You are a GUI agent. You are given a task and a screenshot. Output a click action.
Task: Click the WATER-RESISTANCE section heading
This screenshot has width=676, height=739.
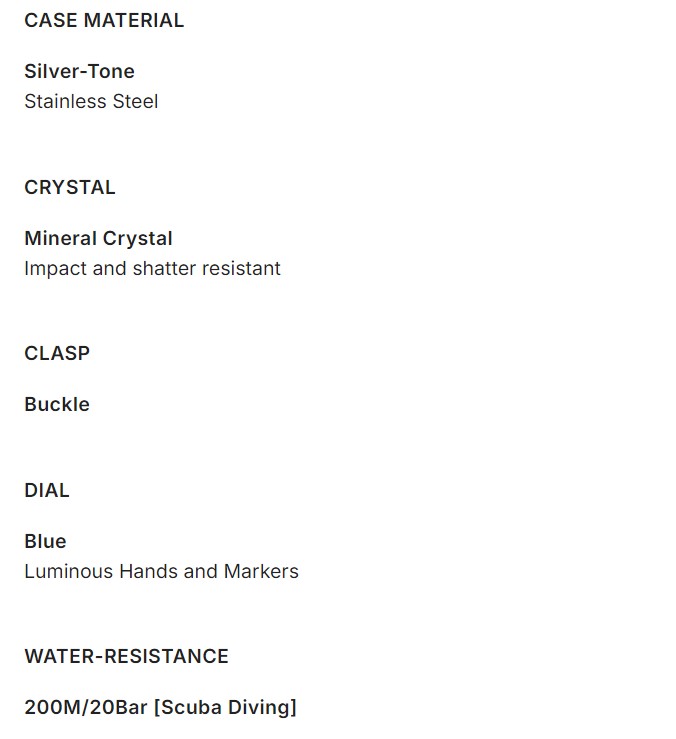tap(126, 656)
